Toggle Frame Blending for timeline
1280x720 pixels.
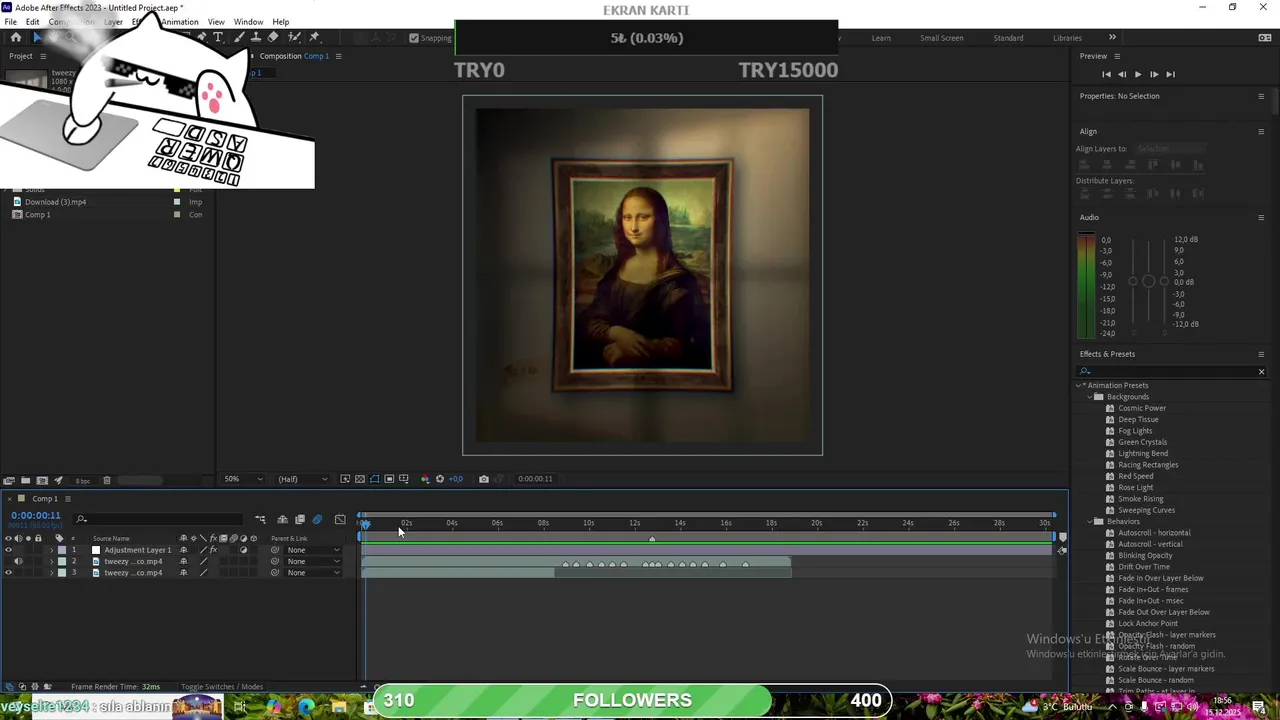[300, 519]
